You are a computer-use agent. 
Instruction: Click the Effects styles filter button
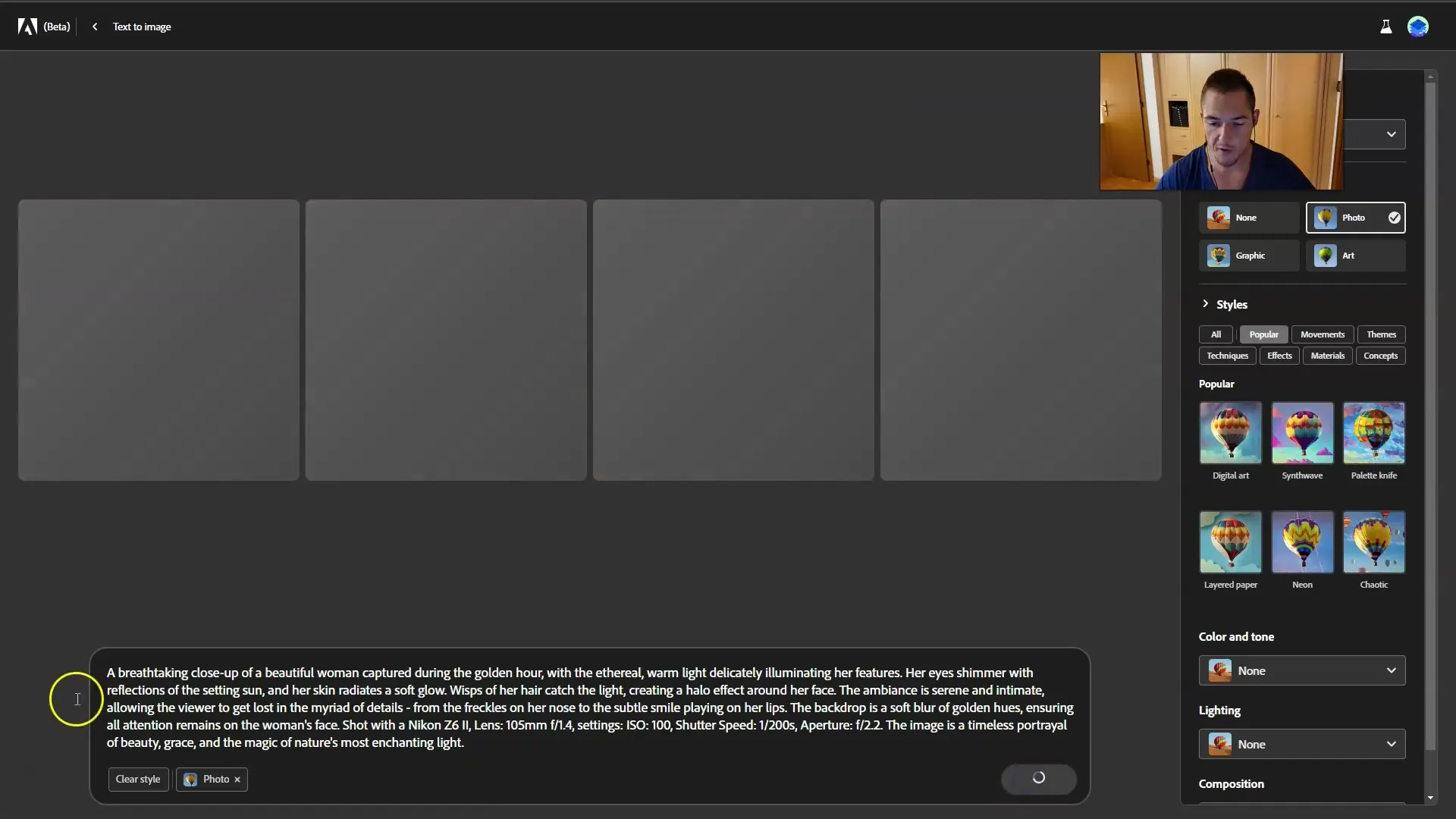pyautogui.click(x=1279, y=355)
